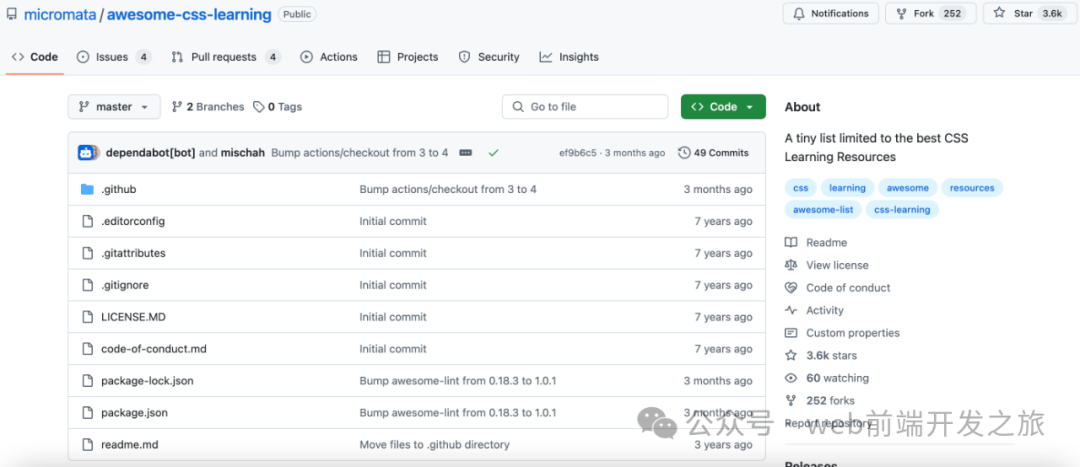
Task: Open the package.json file
Action: tap(134, 413)
